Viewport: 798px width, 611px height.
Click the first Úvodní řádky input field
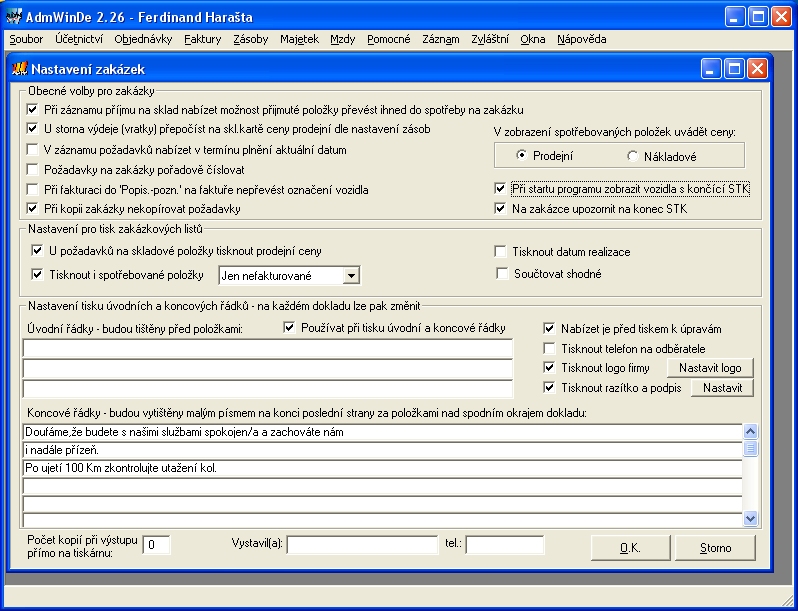coord(268,348)
